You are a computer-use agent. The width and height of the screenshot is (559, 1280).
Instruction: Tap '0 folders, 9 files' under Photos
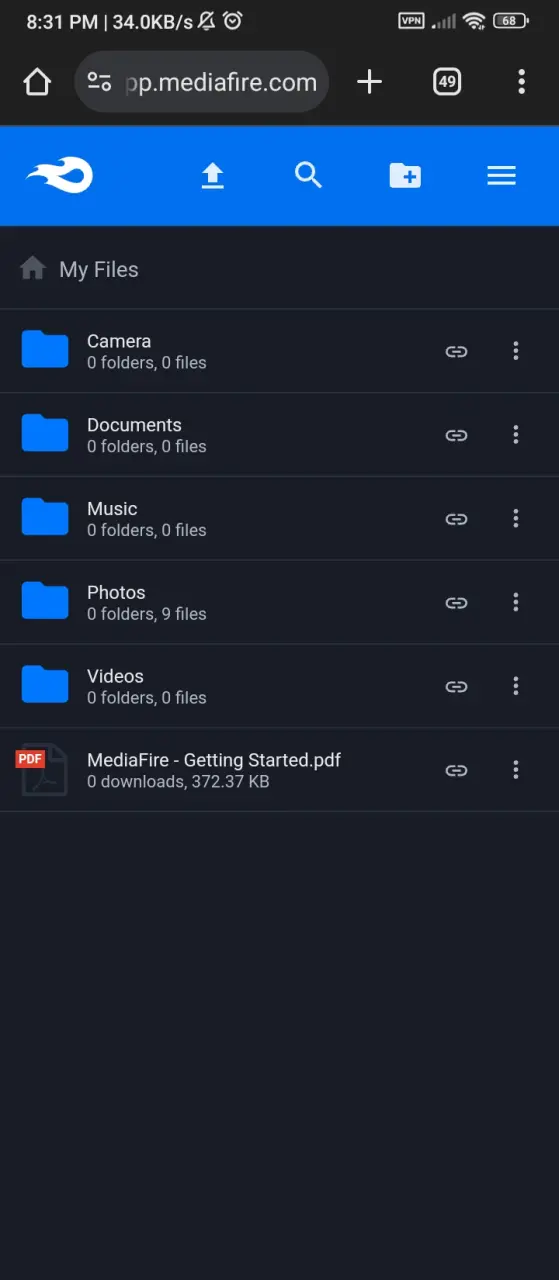147,614
